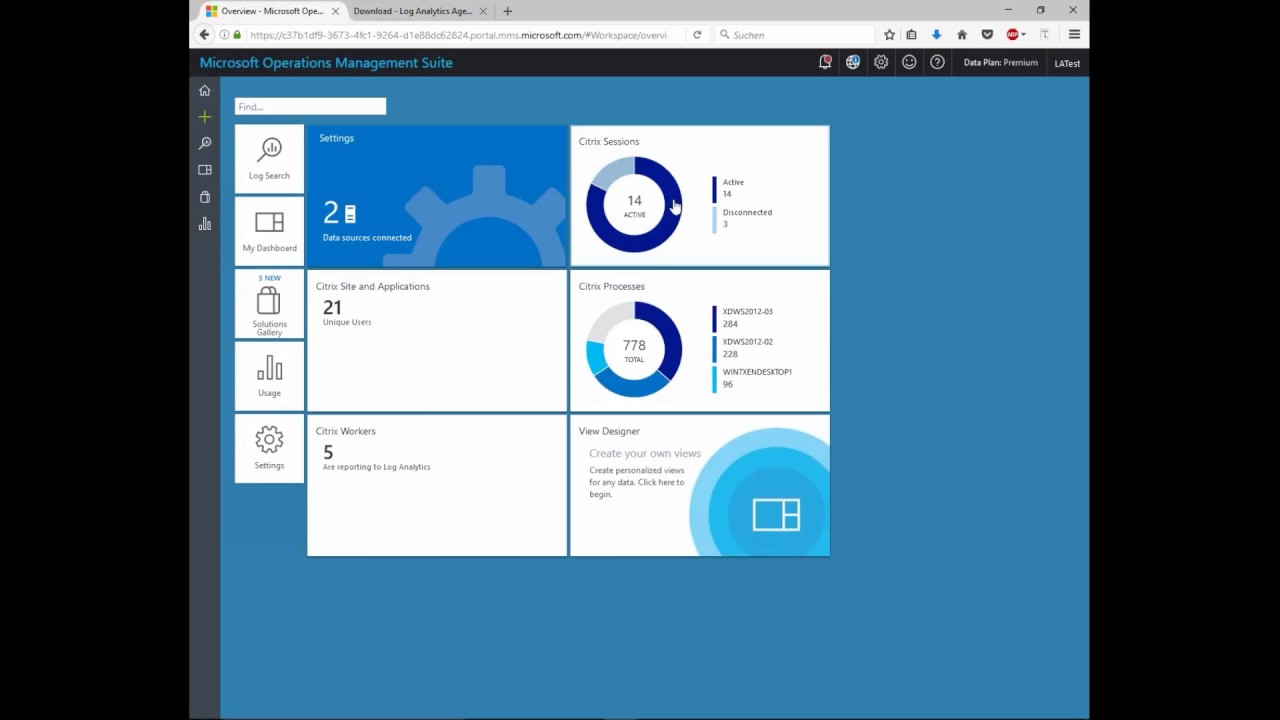Open a new browser tab with plus
This screenshot has width=1280, height=720.
tap(507, 11)
